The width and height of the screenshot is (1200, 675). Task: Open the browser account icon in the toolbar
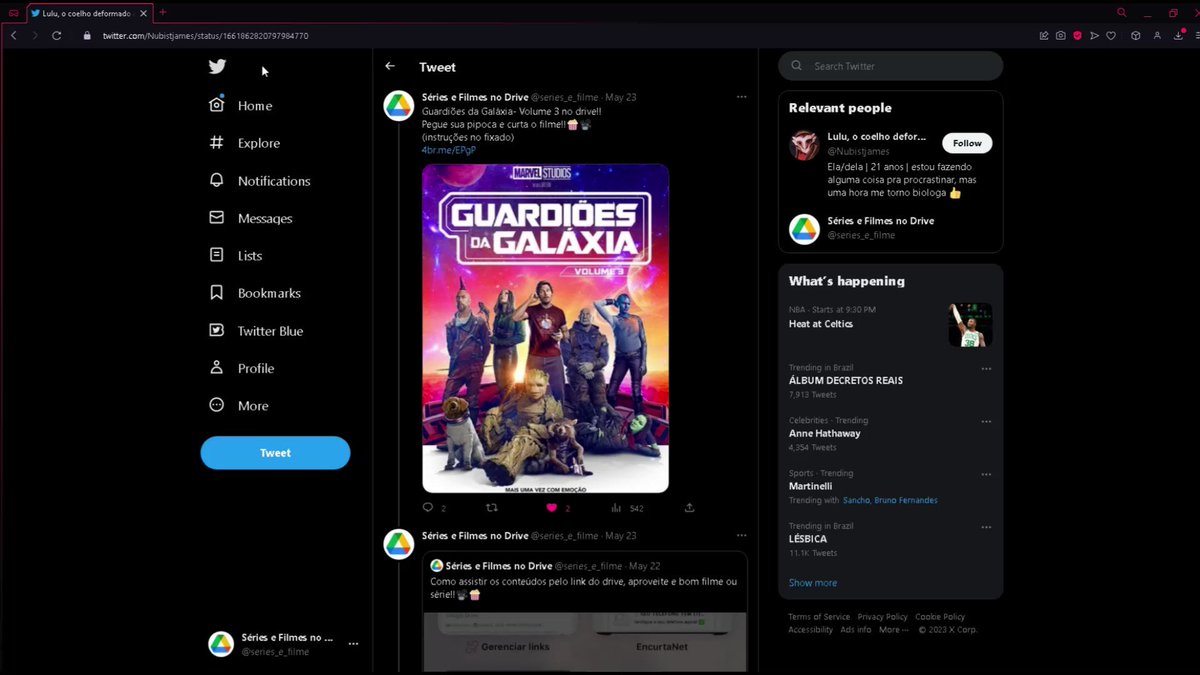pos(1157,35)
